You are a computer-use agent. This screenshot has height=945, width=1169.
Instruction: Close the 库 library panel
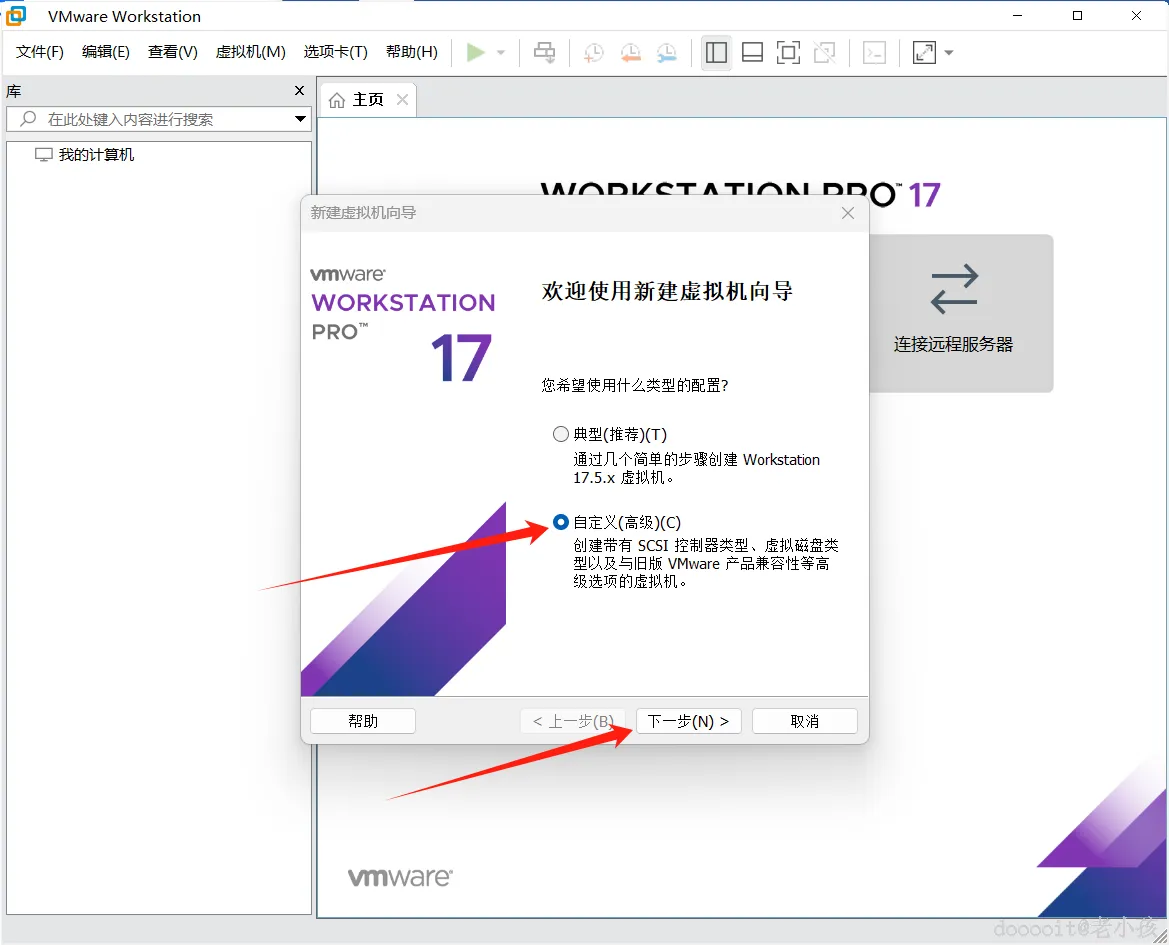[300, 91]
